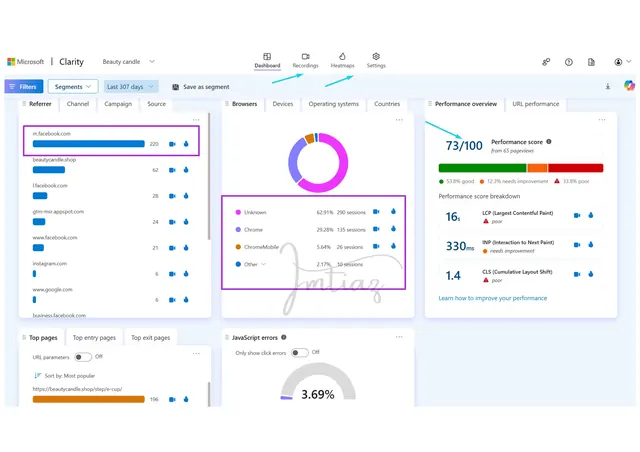This screenshot has width=640, height=452.
Task: Click the Microsoft logo
Action: click(x=26, y=62)
